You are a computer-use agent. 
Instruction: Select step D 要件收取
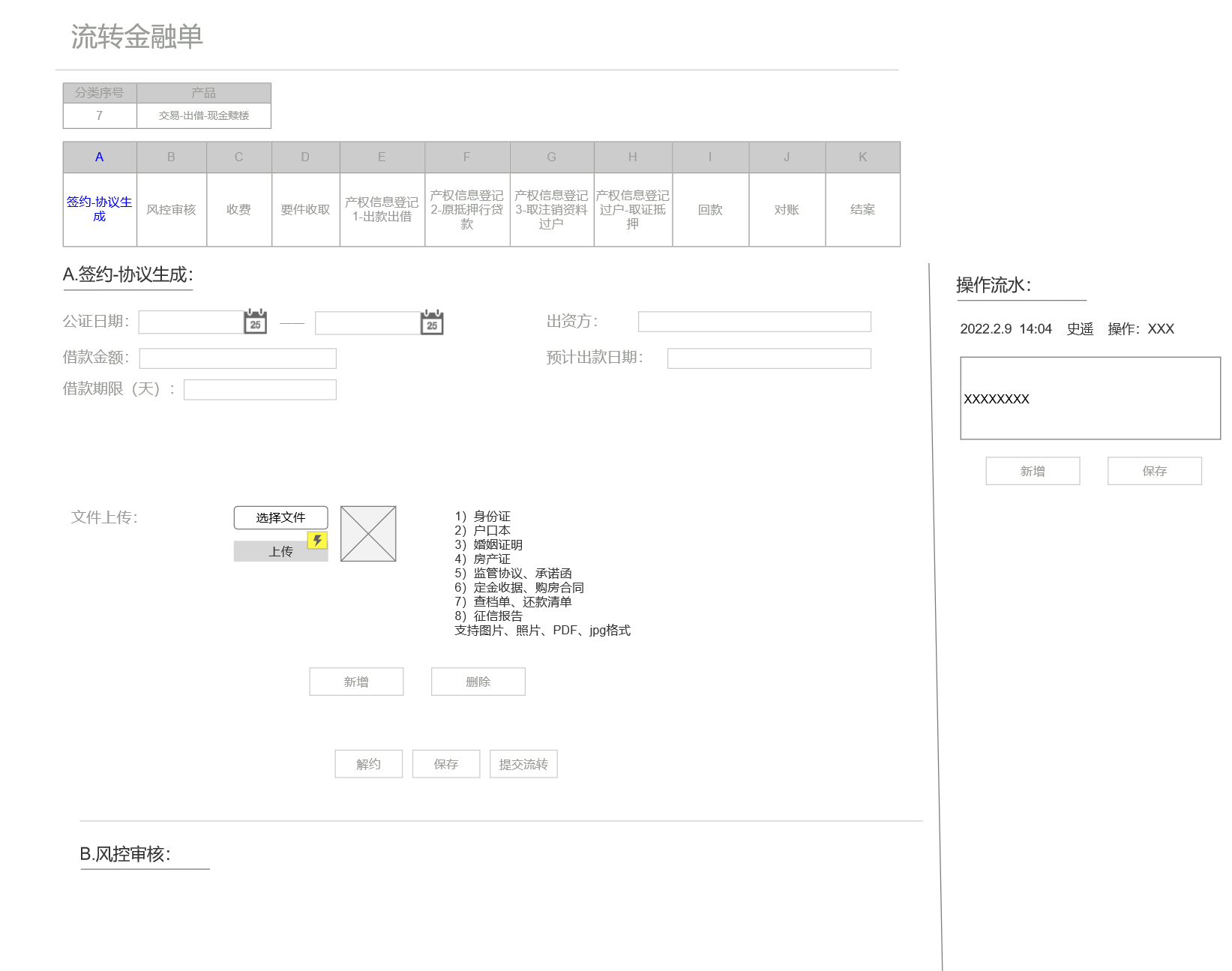tap(306, 209)
